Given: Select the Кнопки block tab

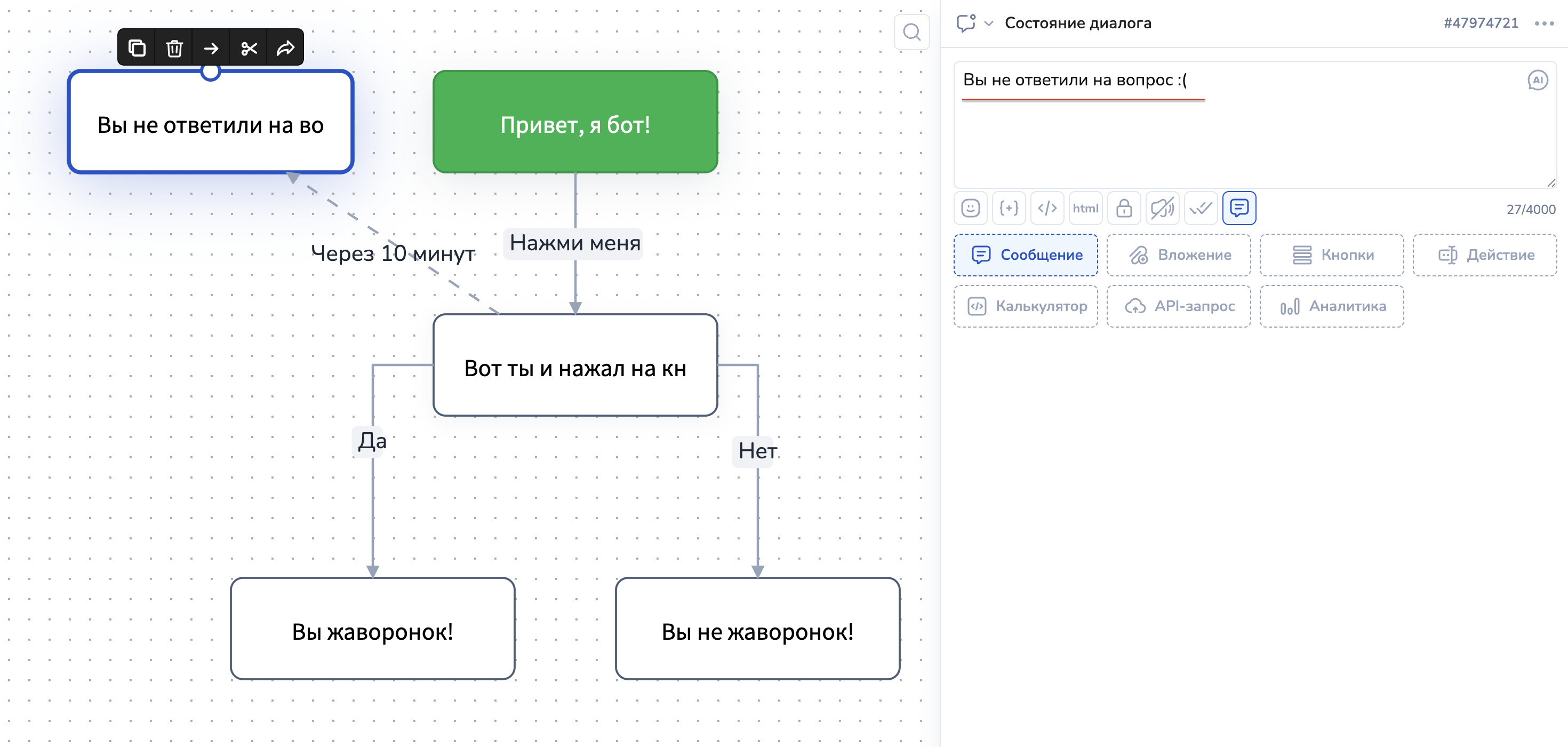Looking at the screenshot, I should tap(1332, 255).
